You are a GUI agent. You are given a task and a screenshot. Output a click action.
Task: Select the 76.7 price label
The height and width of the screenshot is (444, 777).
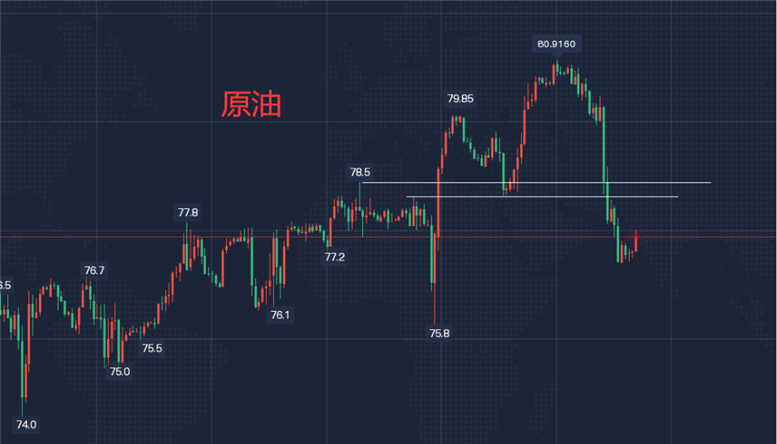[94, 271]
